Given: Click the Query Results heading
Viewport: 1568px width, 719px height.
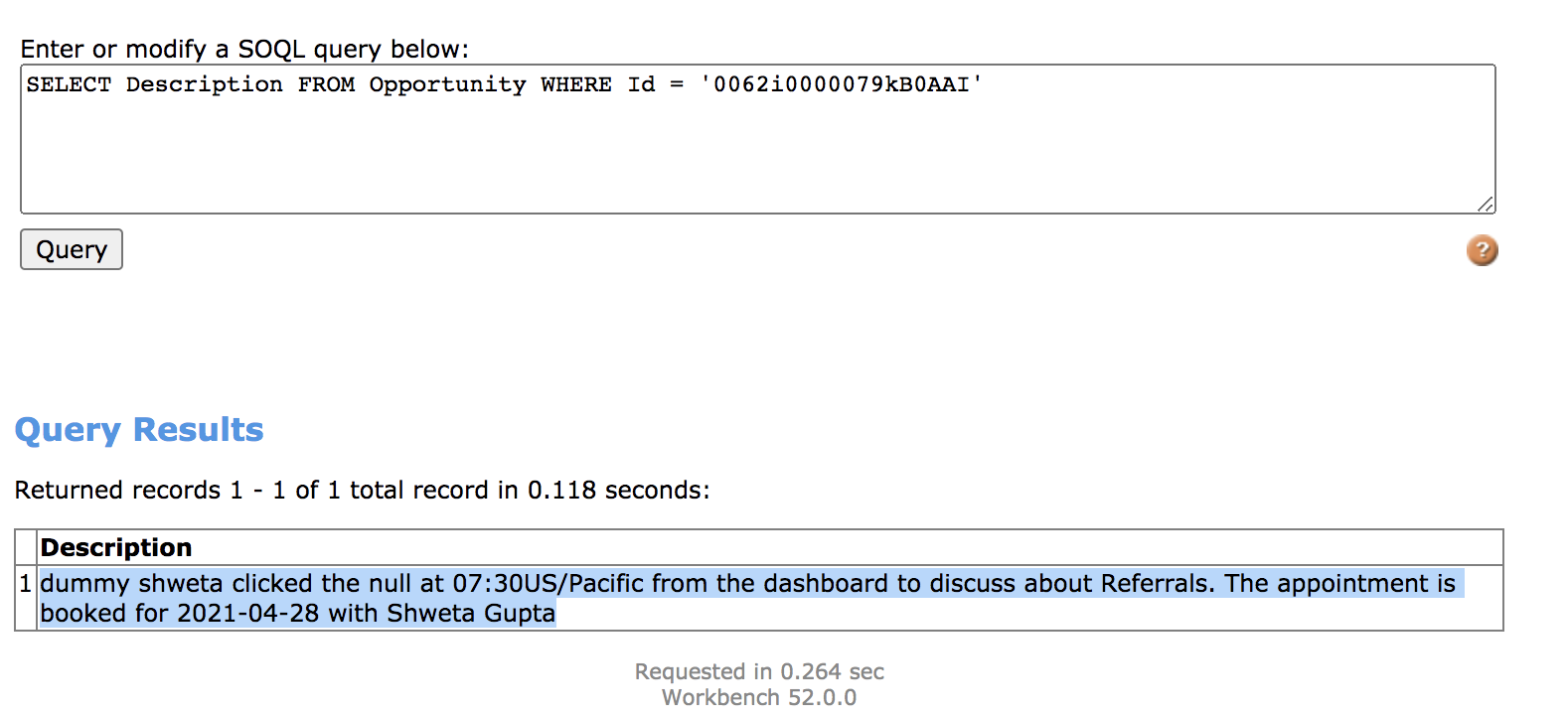Looking at the screenshot, I should click(139, 429).
